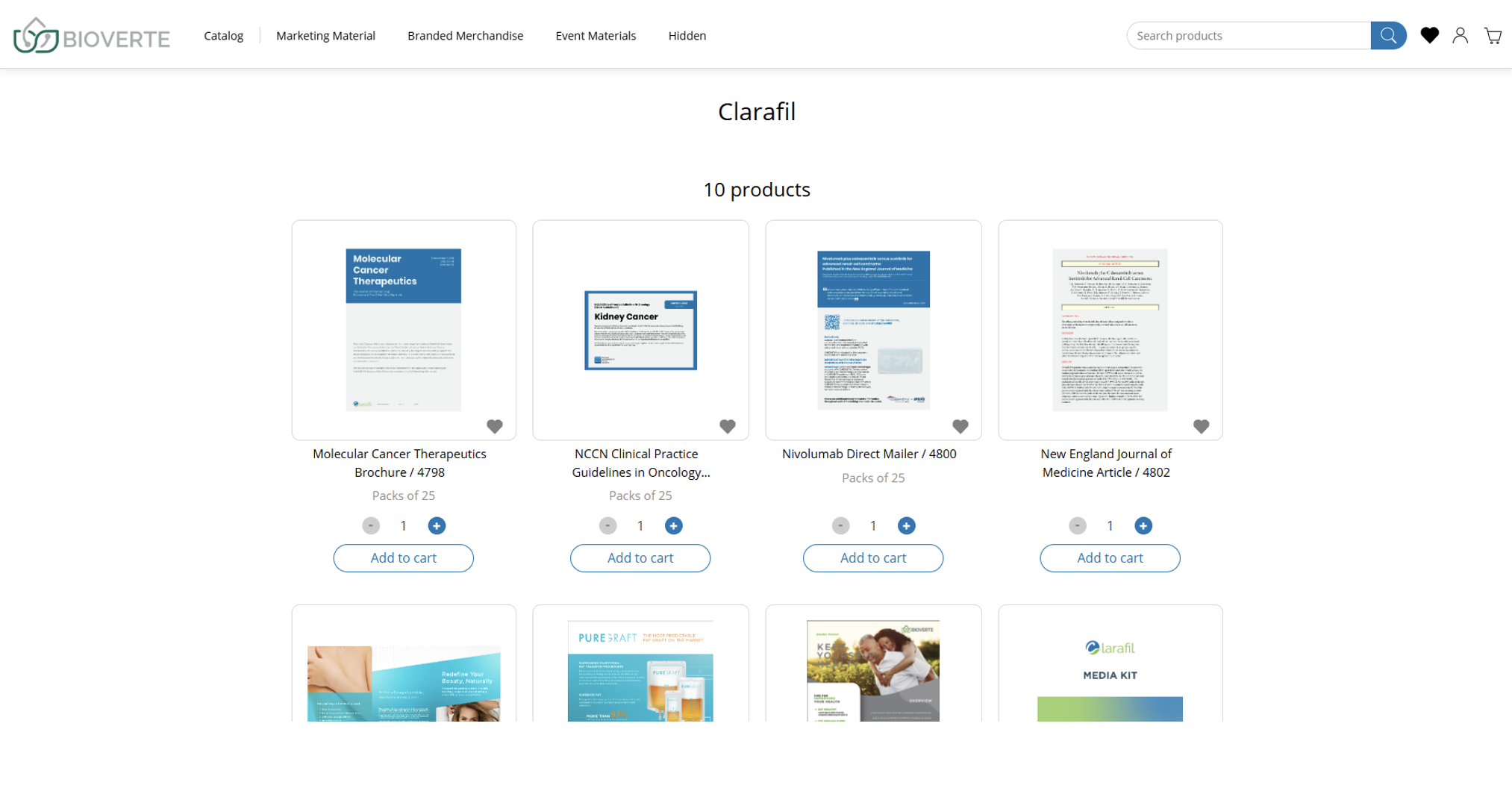
Task: Focus the Search products field
Action: (x=1249, y=36)
